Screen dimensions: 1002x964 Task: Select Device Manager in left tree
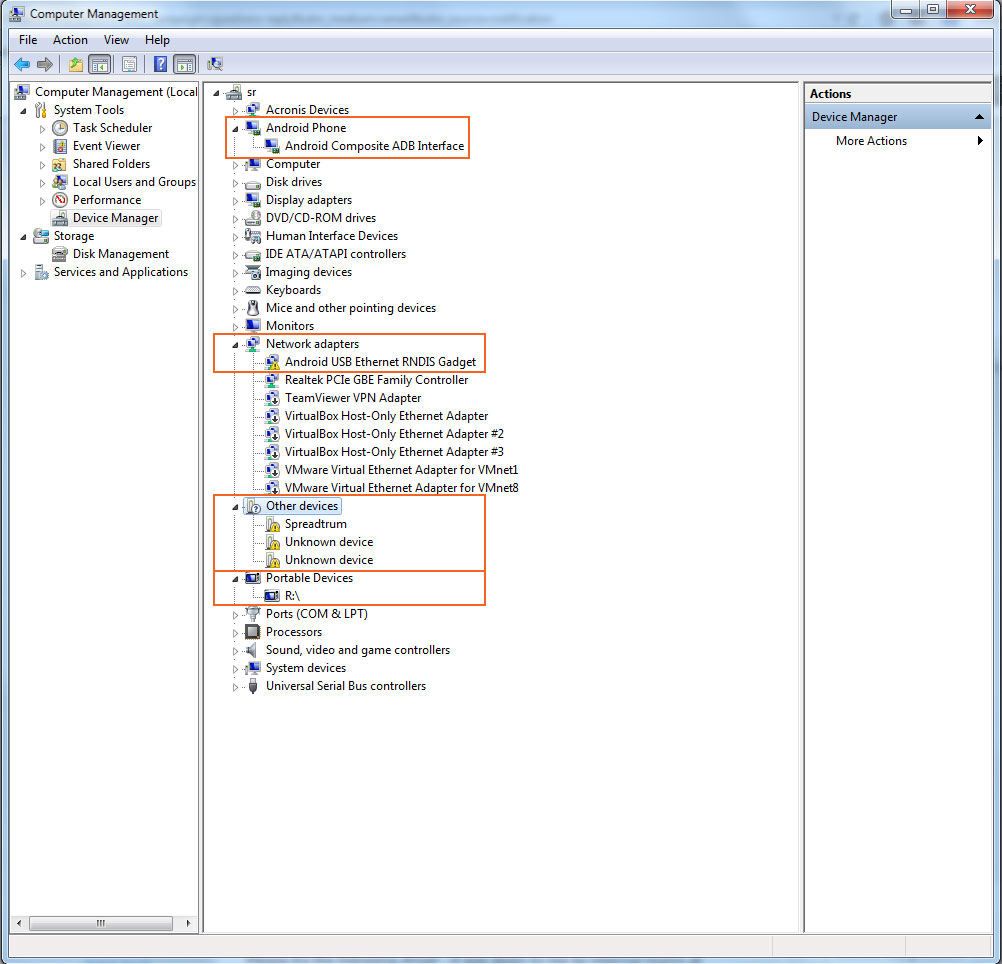pos(115,218)
